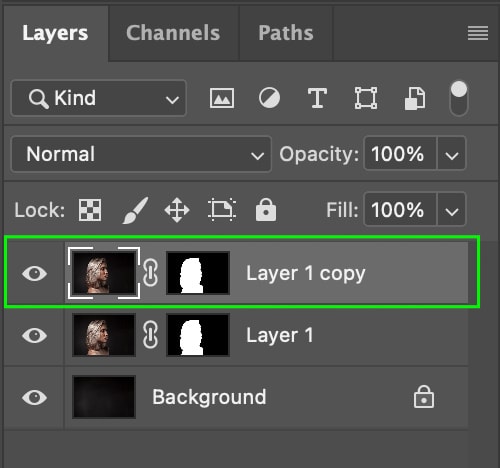Click the adjustment layer filter icon

(269, 98)
